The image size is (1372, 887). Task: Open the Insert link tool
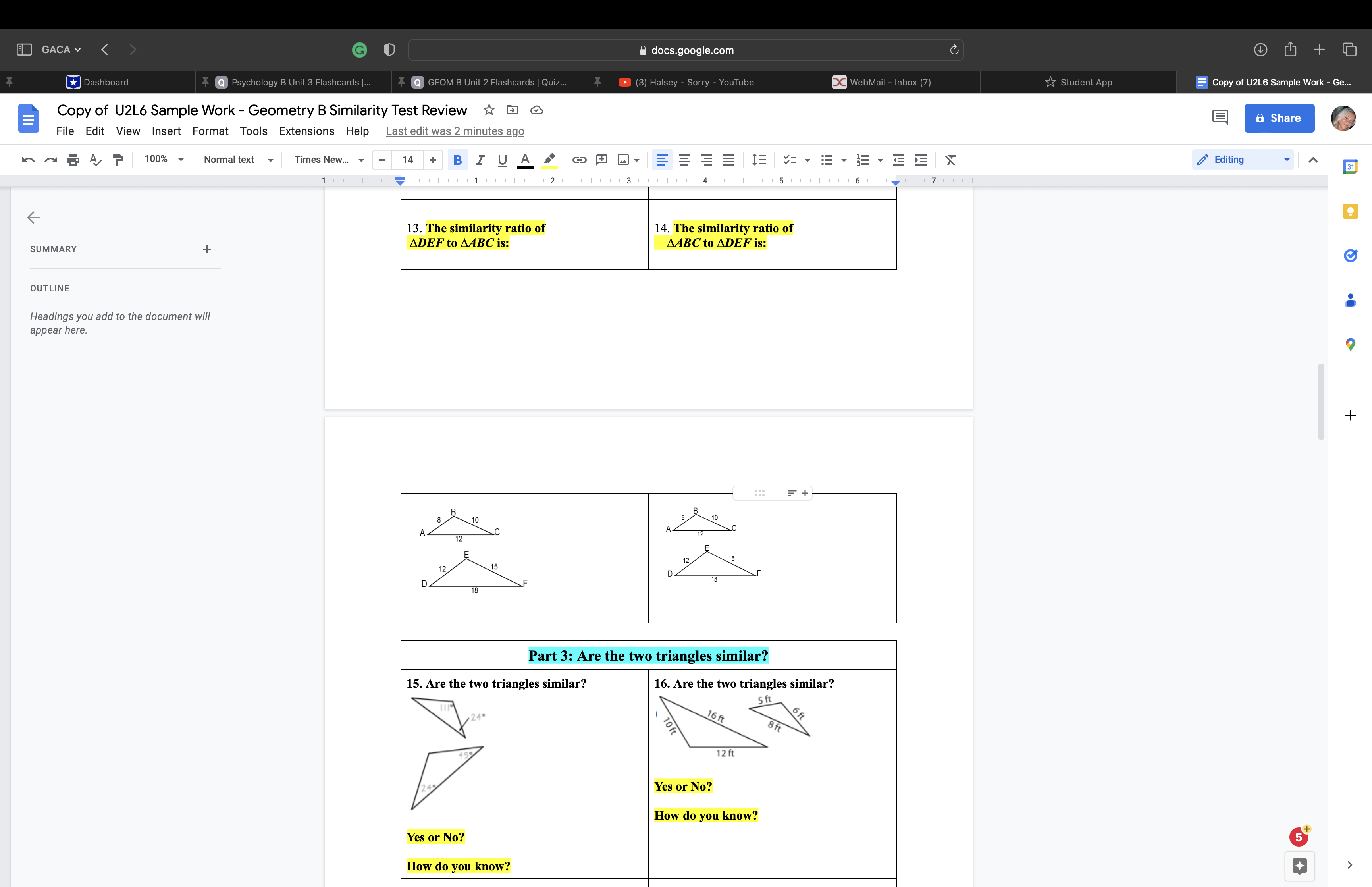pyautogui.click(x=579, y=160)
